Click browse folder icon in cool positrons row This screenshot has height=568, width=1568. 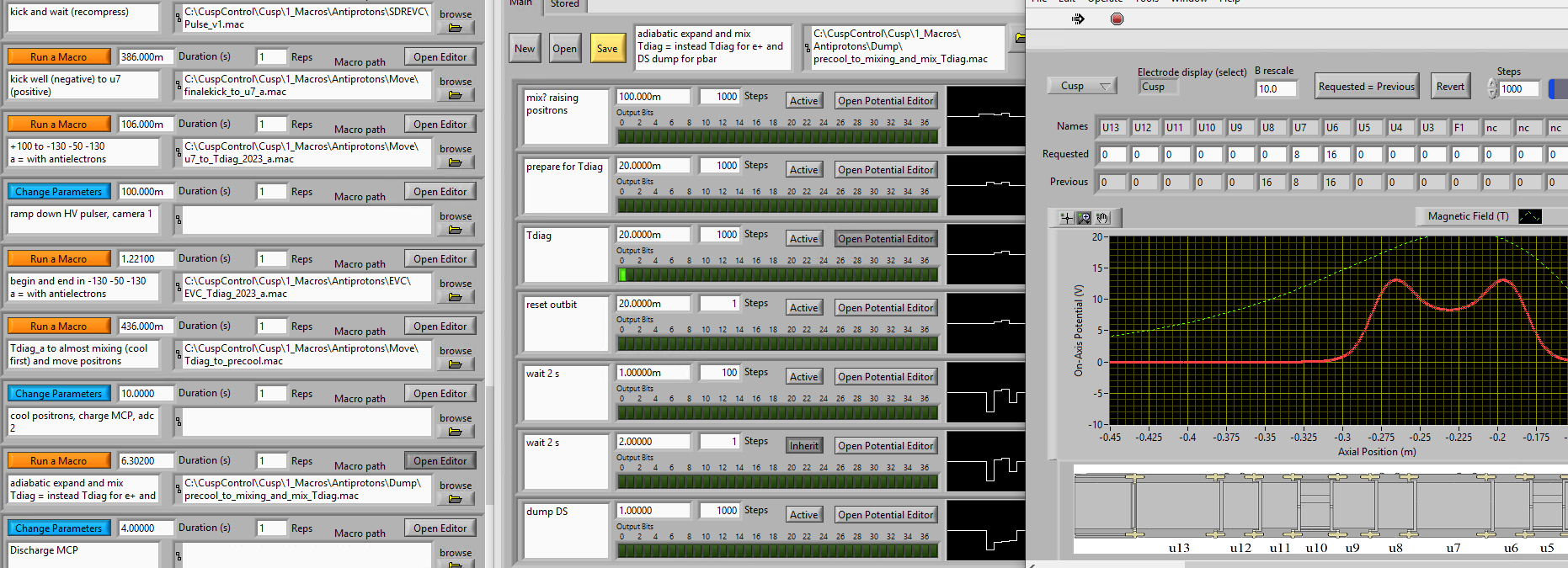click(x=456, y=432)
